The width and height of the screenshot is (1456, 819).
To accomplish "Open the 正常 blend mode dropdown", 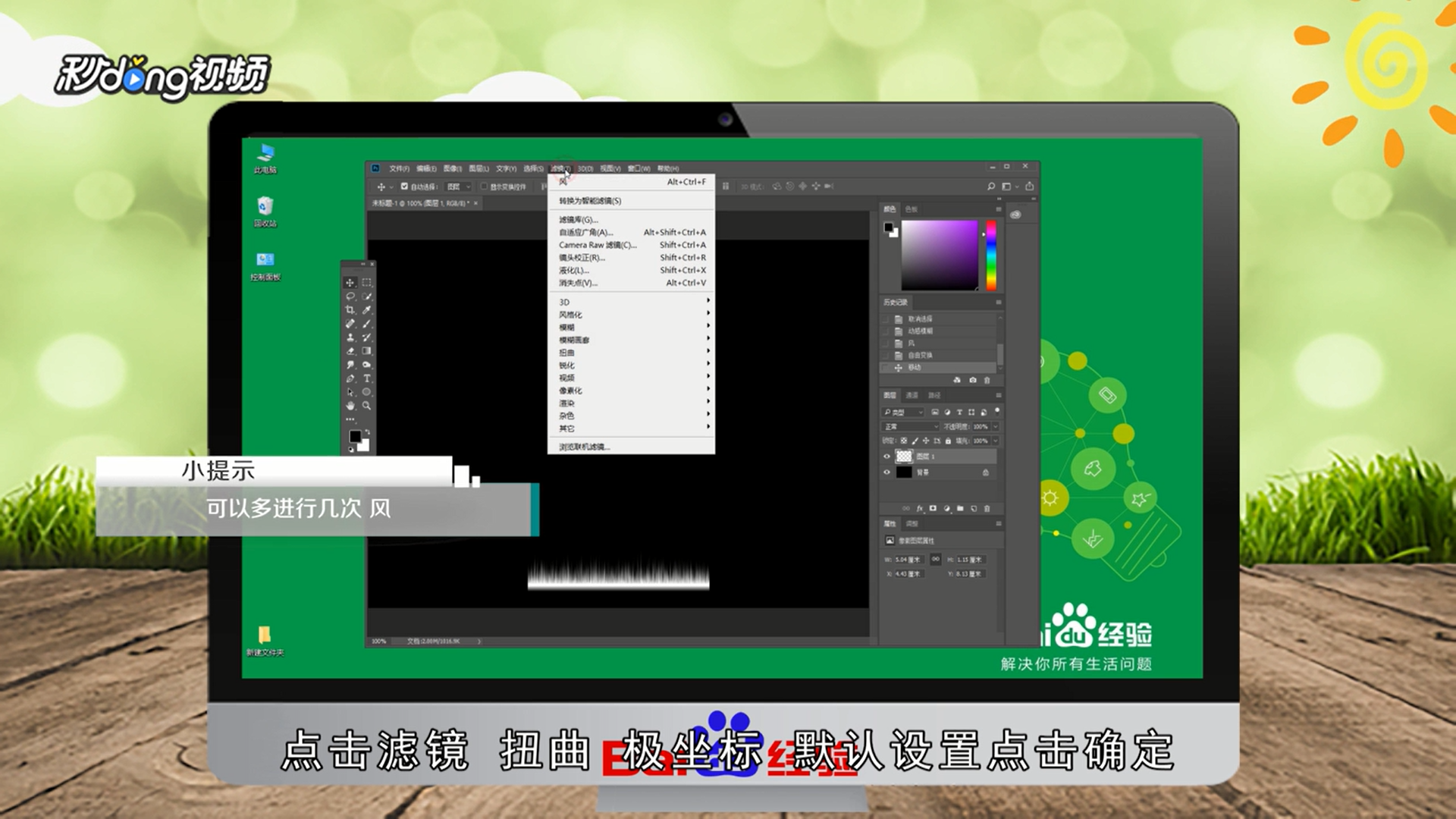I will click(x=911, y=427).
